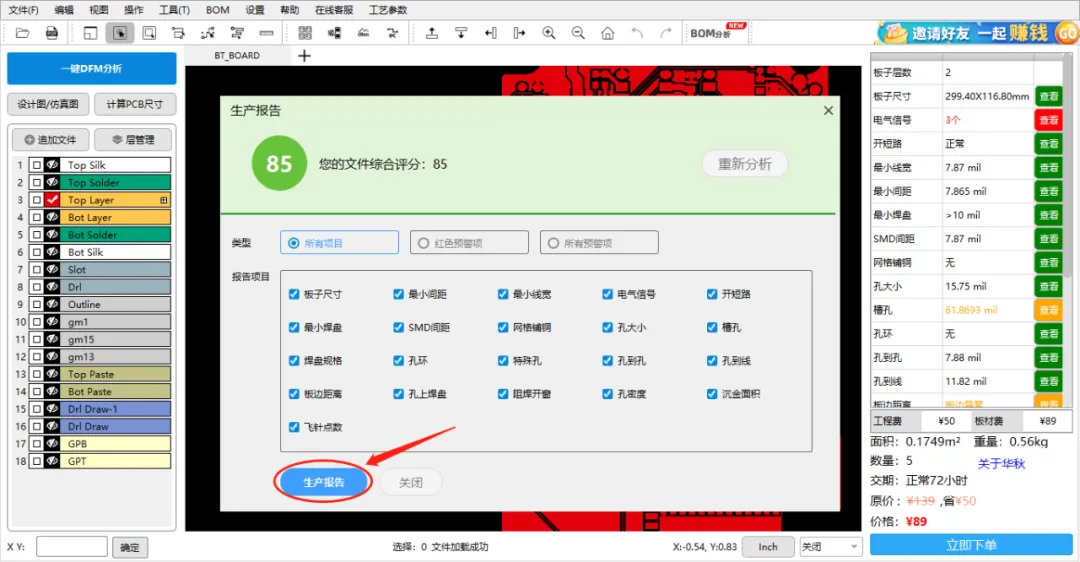Open the 关闭 dropdown in status bar
Image resolution: width=1080 pixels, height=562 pixels.
tap(831, 547)
